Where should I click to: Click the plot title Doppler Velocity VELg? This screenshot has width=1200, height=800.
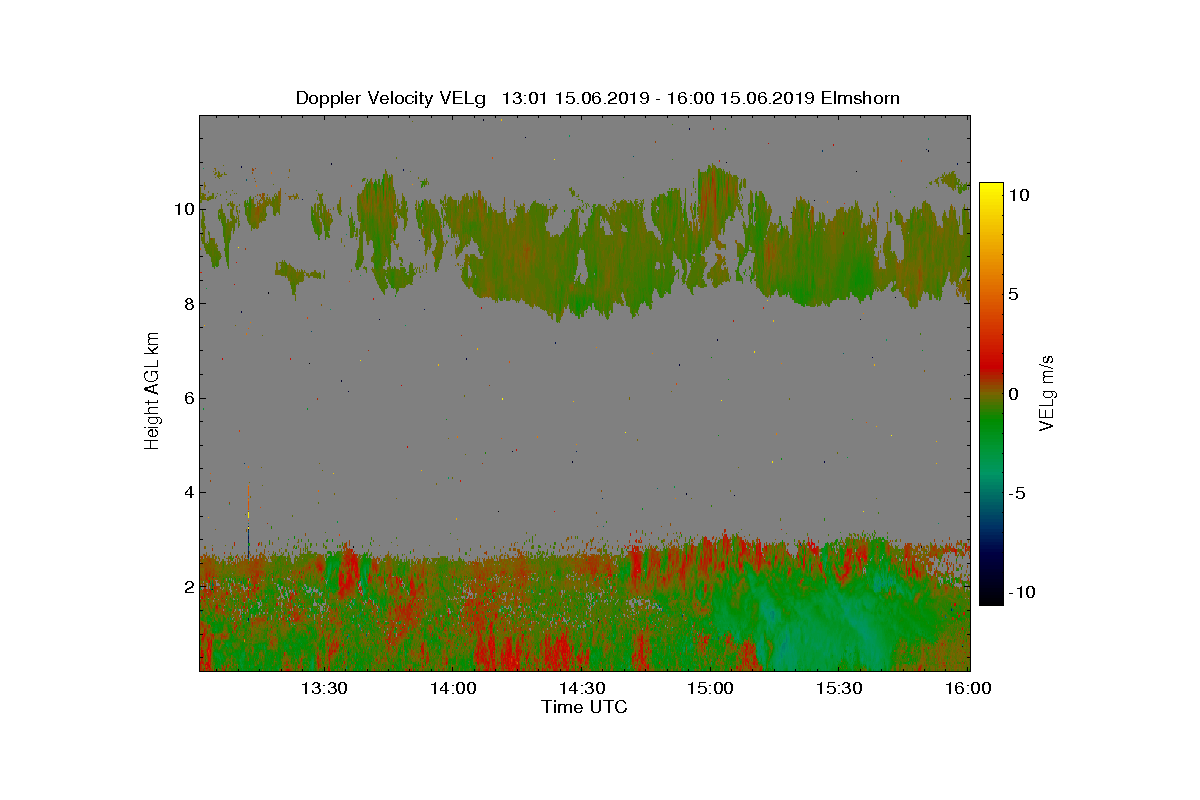click(x=391, y=98)
